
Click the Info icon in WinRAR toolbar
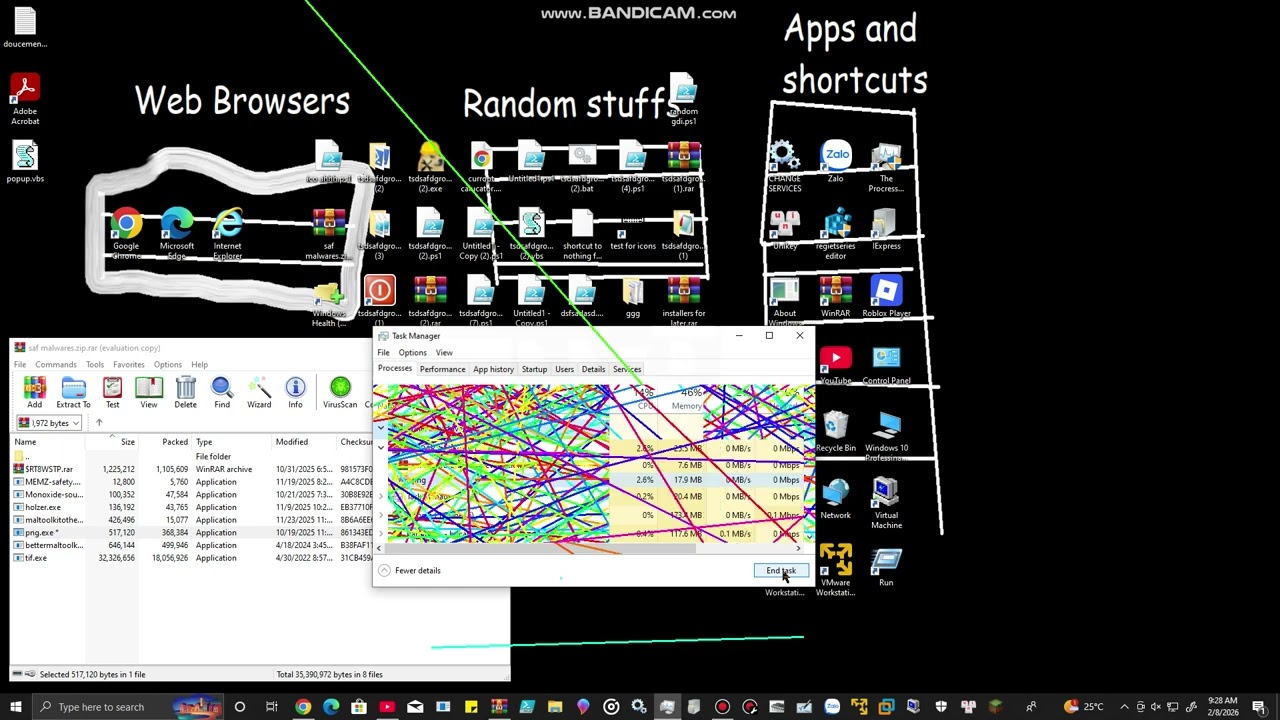(295, 392)
